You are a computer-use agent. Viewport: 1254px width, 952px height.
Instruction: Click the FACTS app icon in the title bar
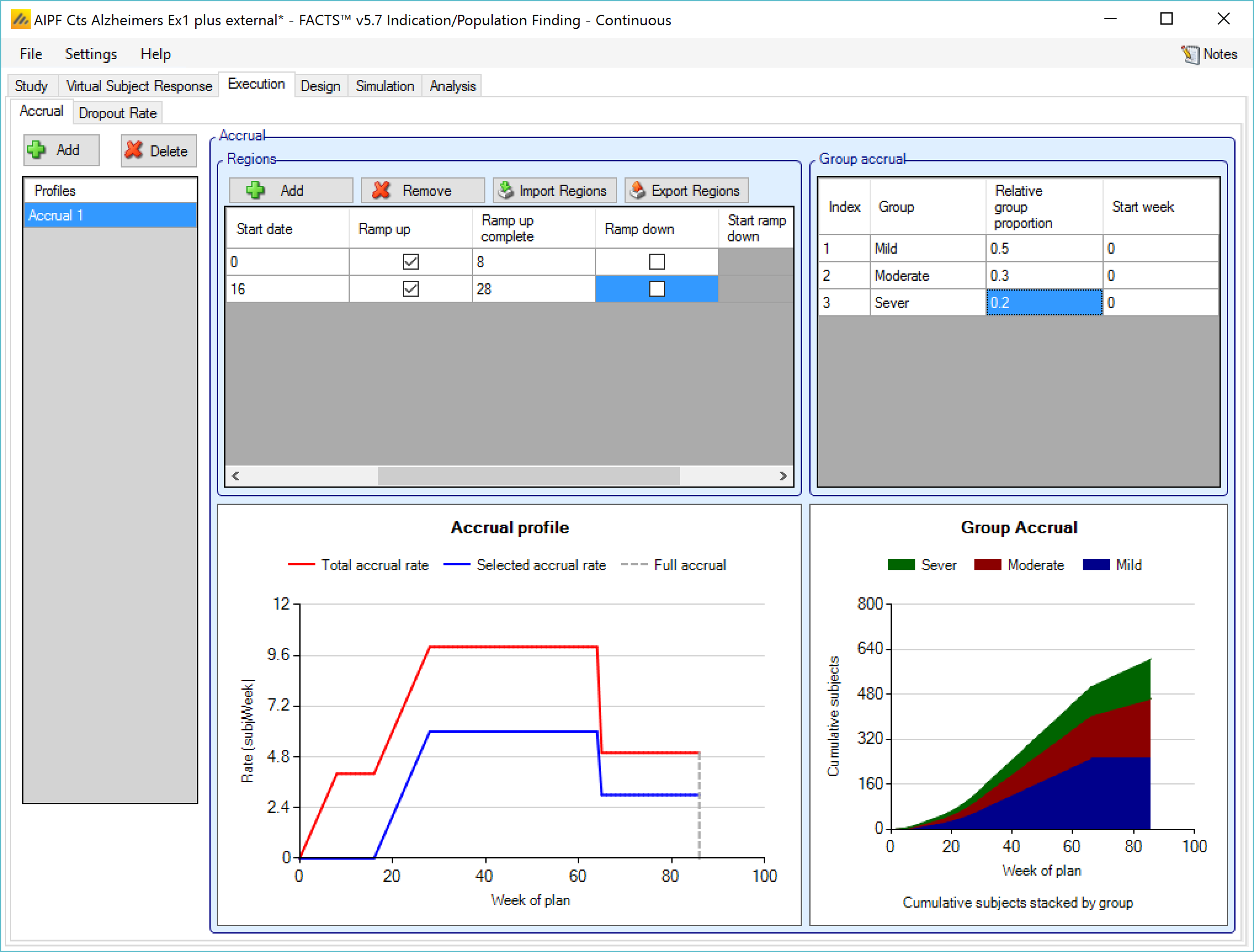(x=20, y=20)
